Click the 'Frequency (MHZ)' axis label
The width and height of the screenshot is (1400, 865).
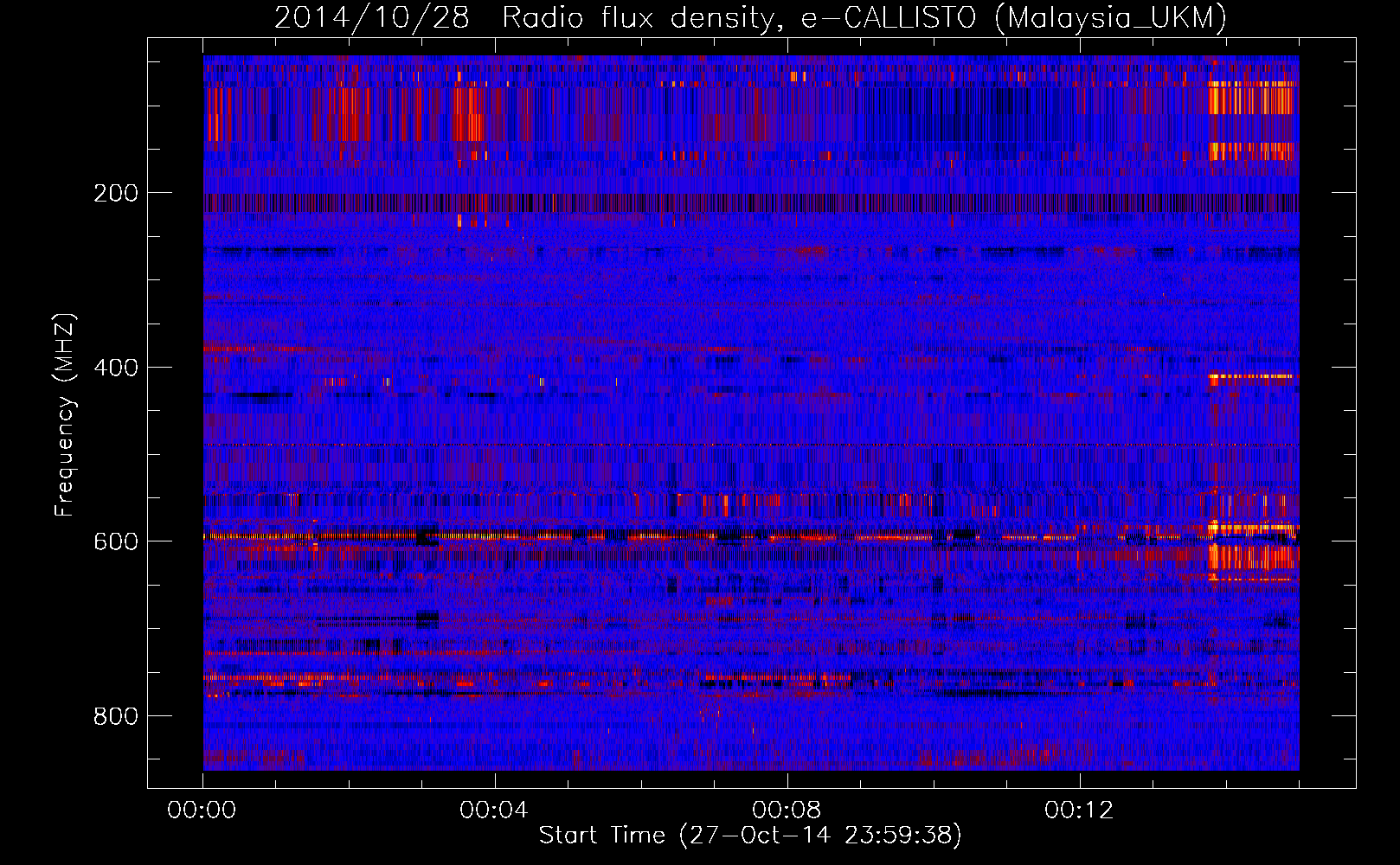coord(65,415)
